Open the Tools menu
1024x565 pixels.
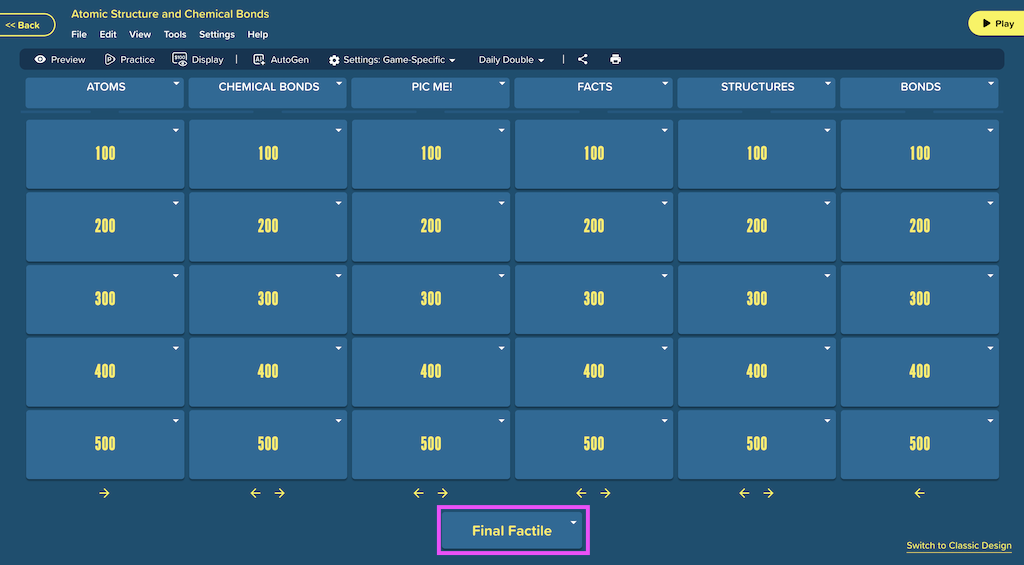(174, 35)
